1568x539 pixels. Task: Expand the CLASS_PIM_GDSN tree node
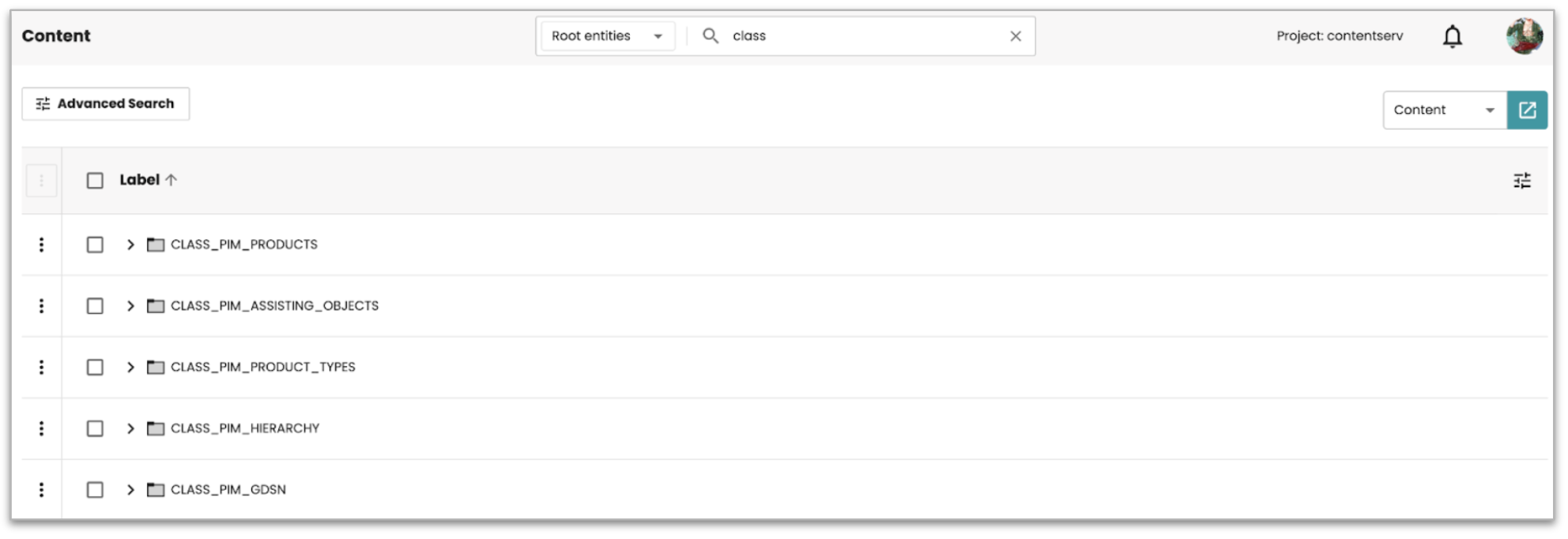coord(131,489)
